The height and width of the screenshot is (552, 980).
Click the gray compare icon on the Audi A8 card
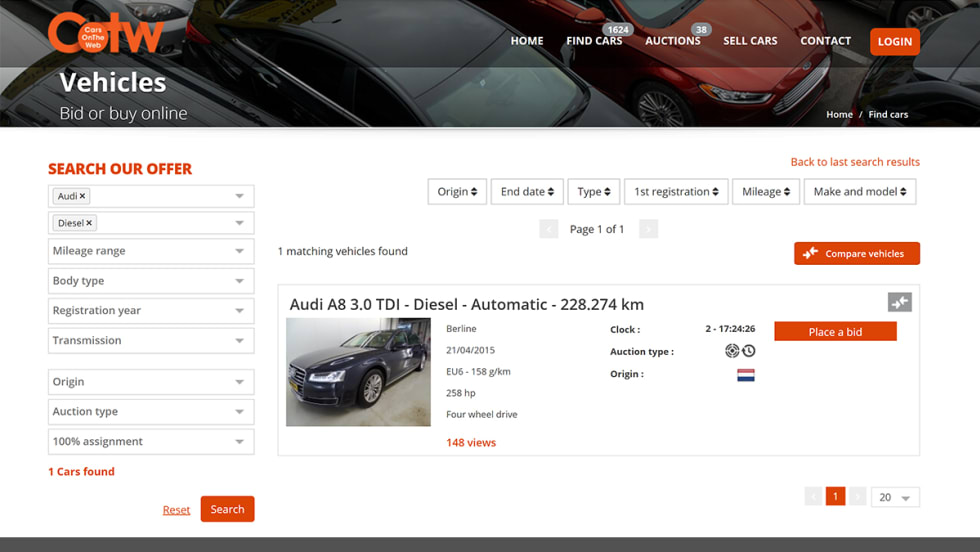[x=899, y=302]
